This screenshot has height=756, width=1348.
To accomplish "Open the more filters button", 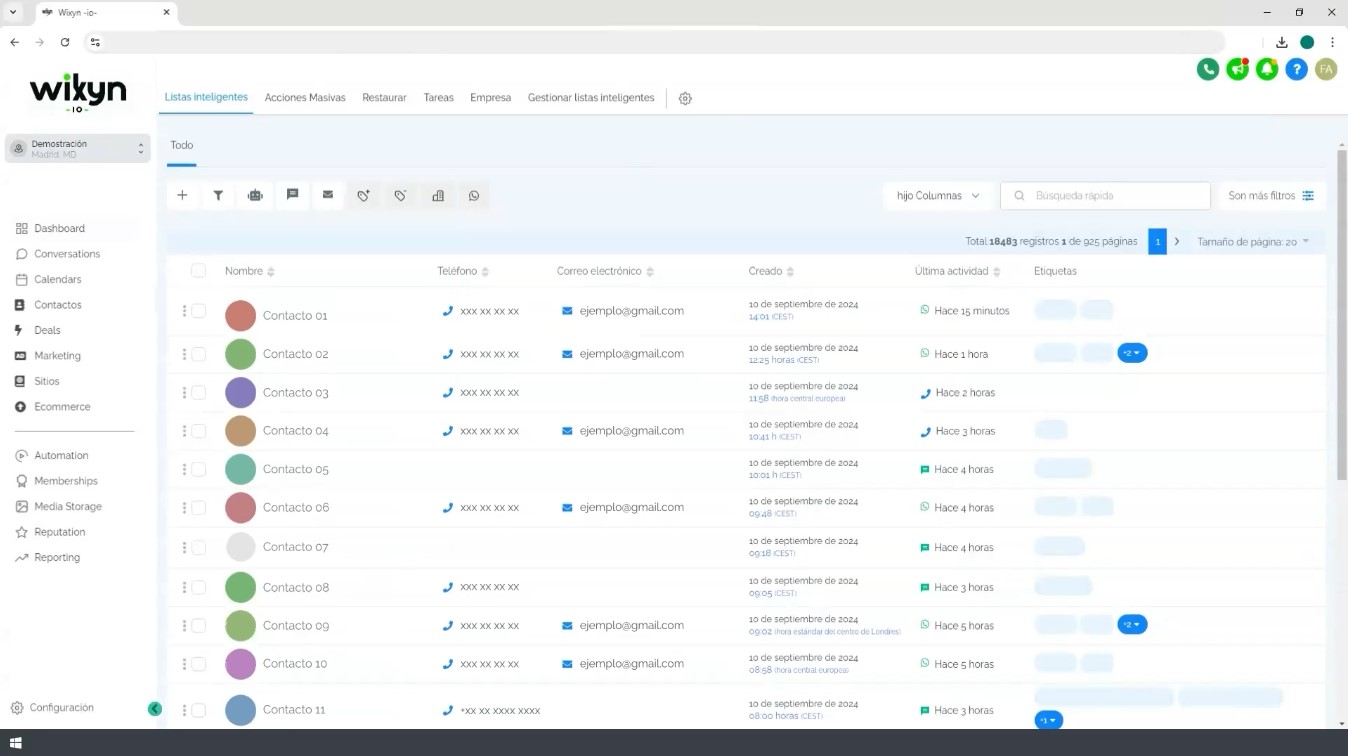I will (x=1271, y=196).
